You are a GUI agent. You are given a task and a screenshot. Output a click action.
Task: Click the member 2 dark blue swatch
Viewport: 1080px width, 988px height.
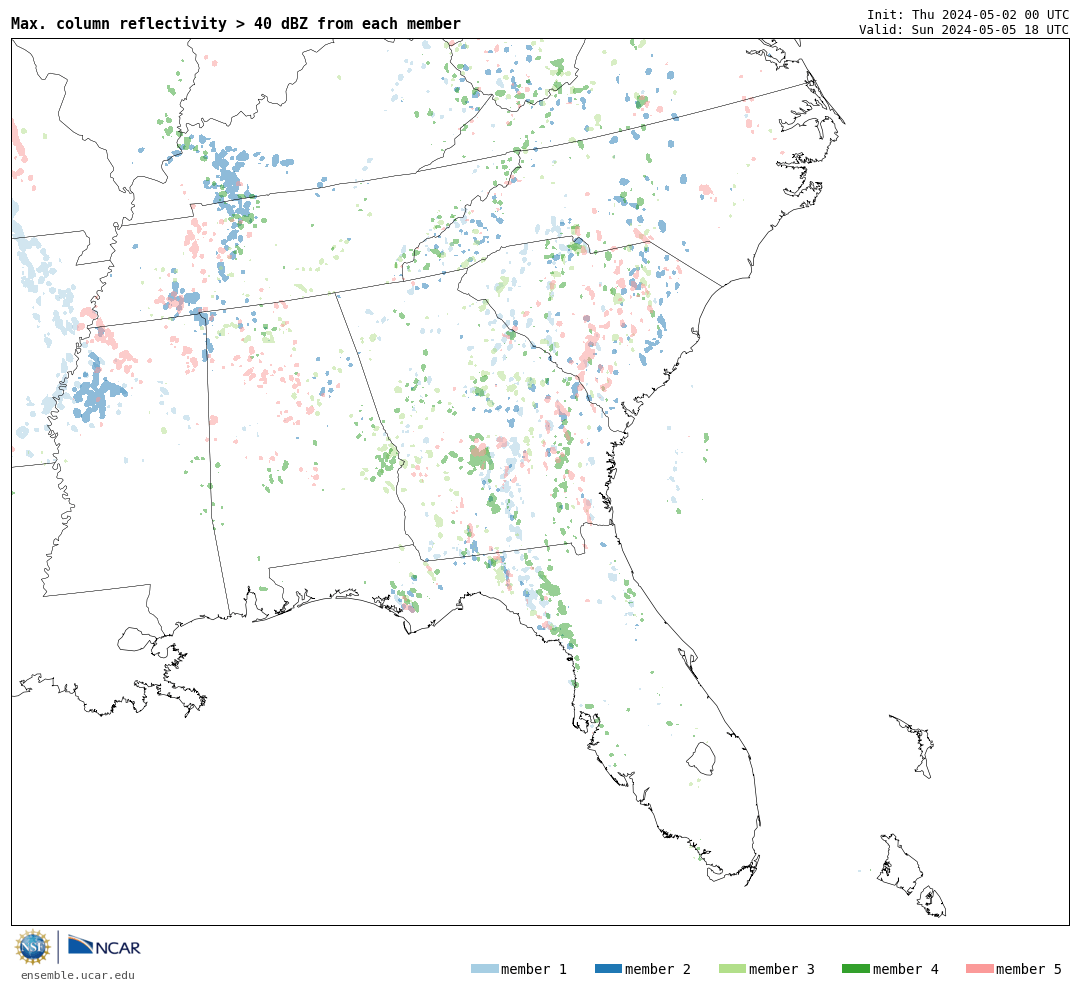point(608,969)
